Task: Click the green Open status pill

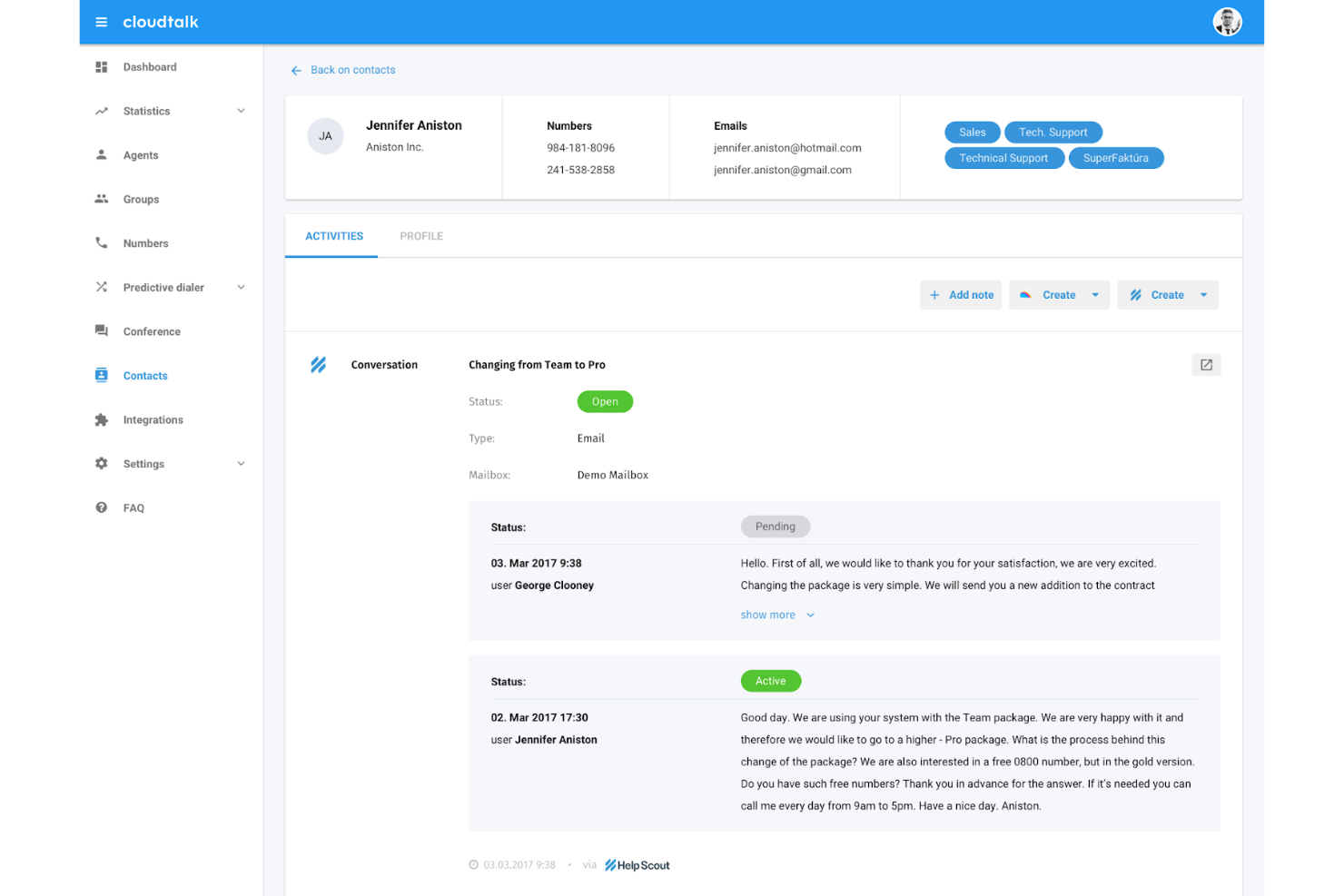Action: tap(605, 401)
